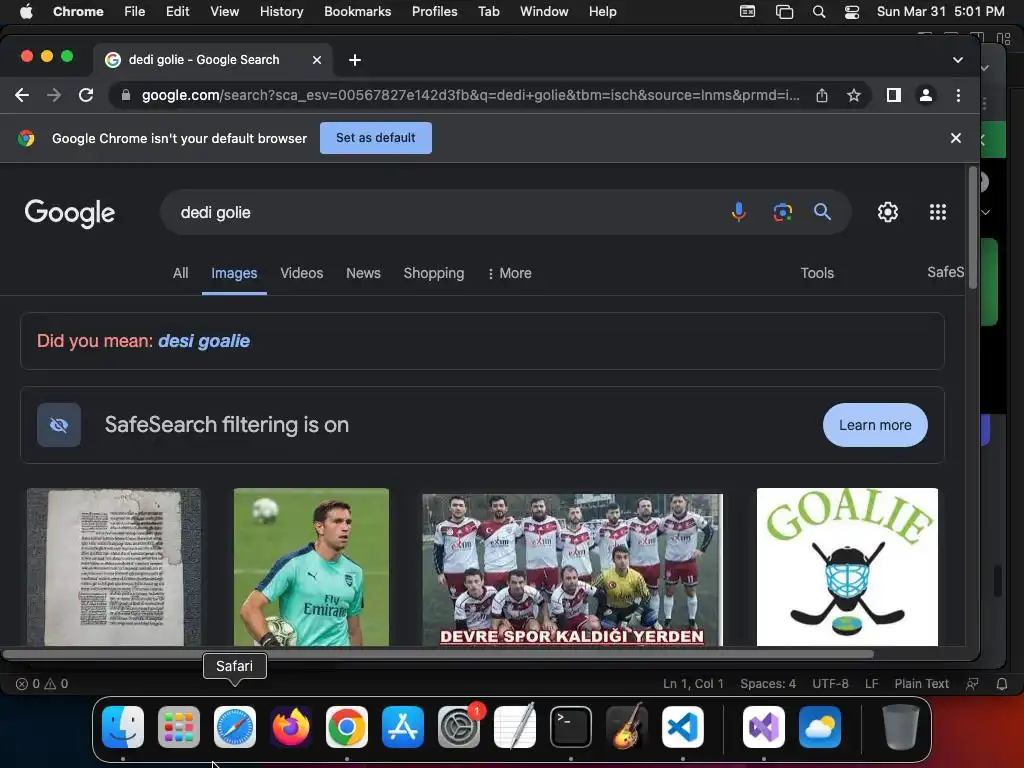Open GarageBand from the Dock
The width and height of the screenshot is (1024, 768).
(627, 727)
